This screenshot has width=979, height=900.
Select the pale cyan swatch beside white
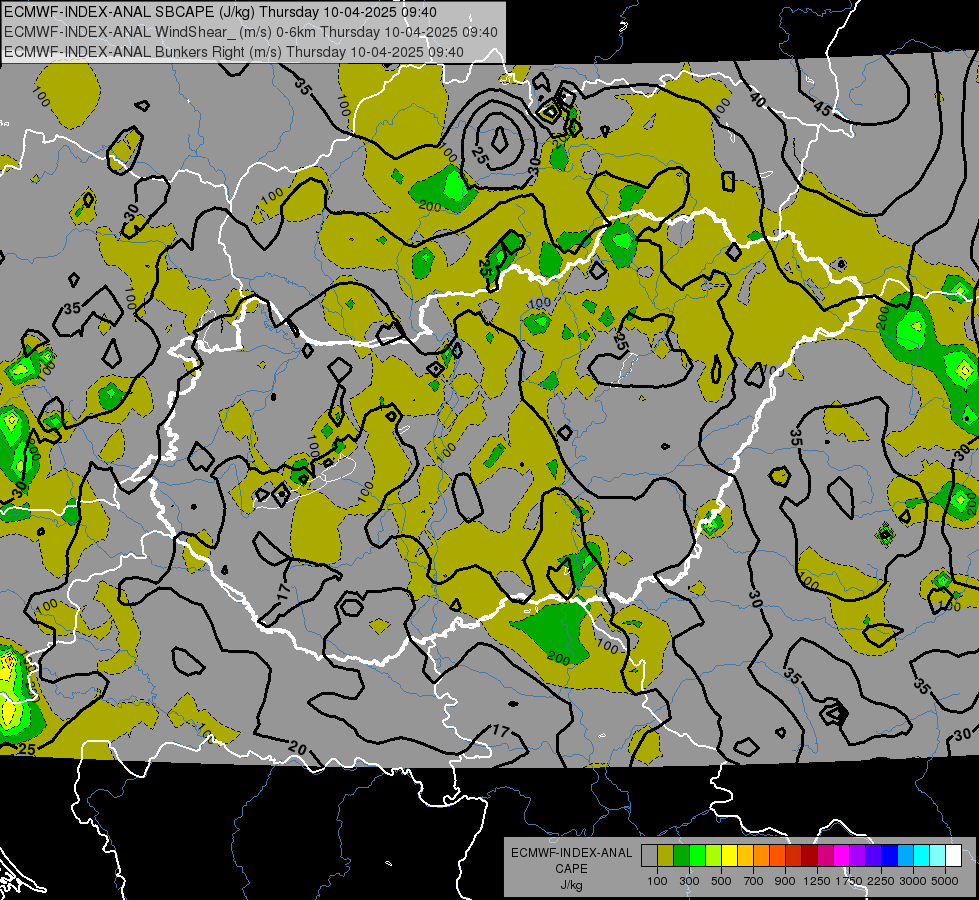pyautogui.click(x=938, y=856)
